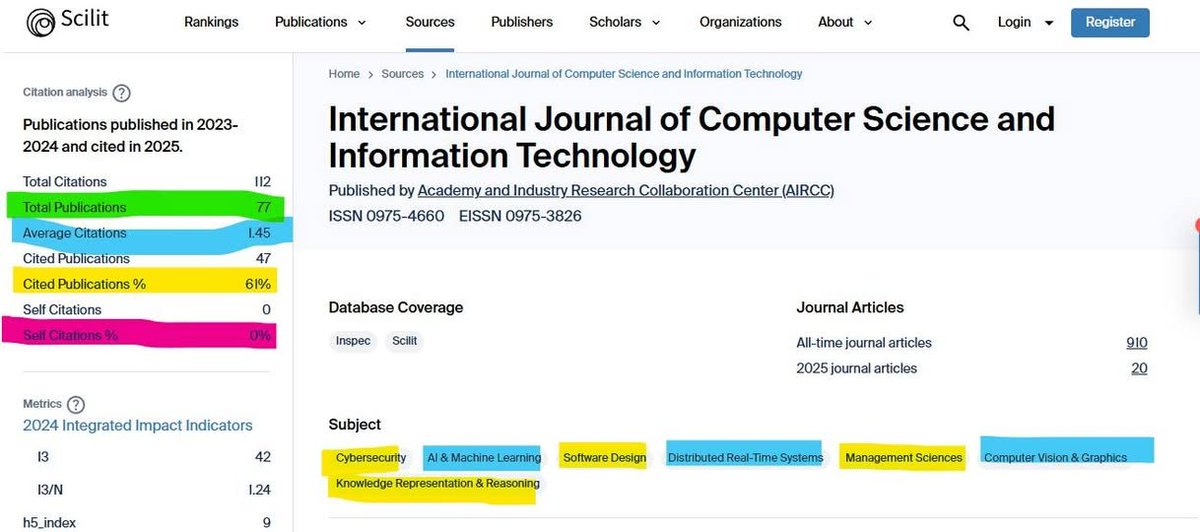Click the journal title heading

pyautogui.click(x=691, y=137)
